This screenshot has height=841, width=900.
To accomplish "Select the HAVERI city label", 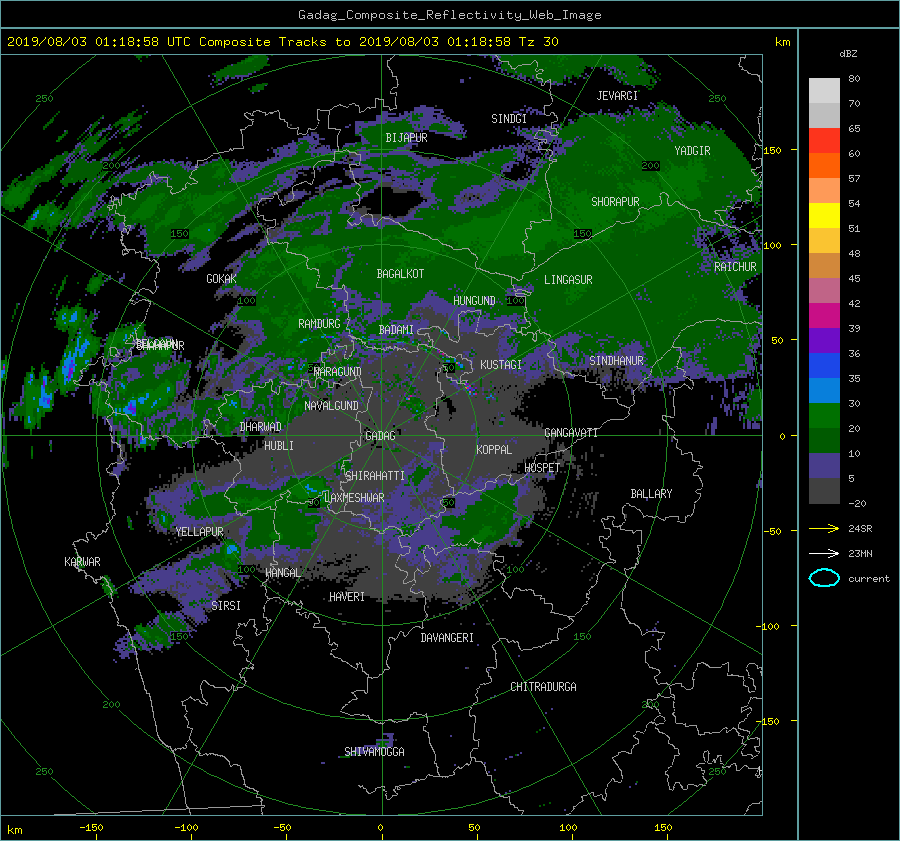I will pyautogui.click(x=347, y=597).
